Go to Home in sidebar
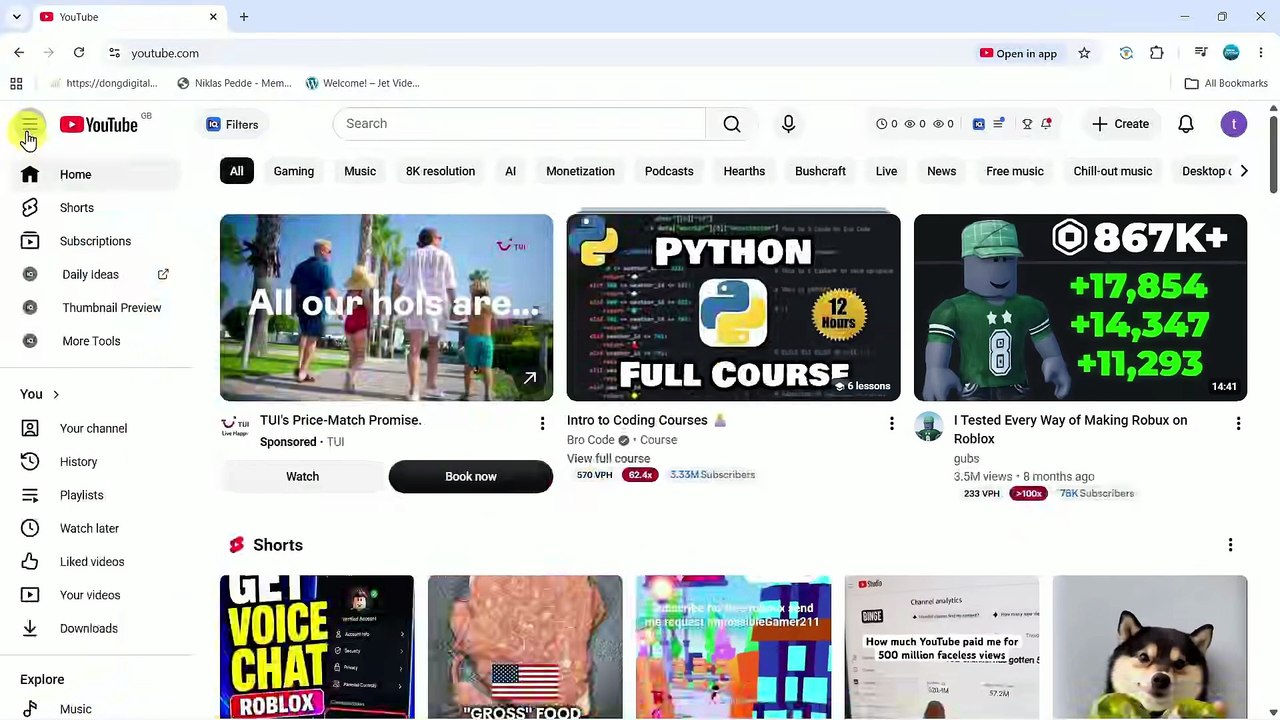The height and width of the screenshot is (720, 1280). 96,174
